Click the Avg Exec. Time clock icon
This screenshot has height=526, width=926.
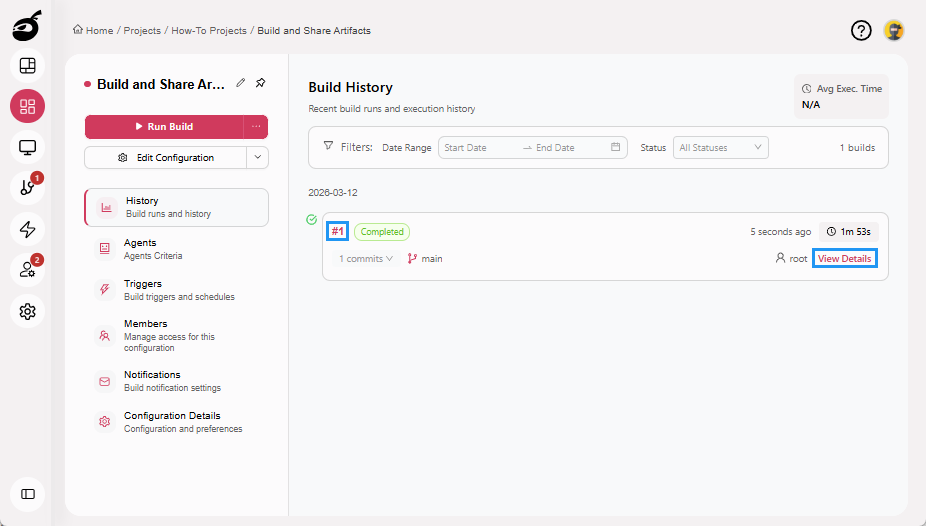coord(806,89)
